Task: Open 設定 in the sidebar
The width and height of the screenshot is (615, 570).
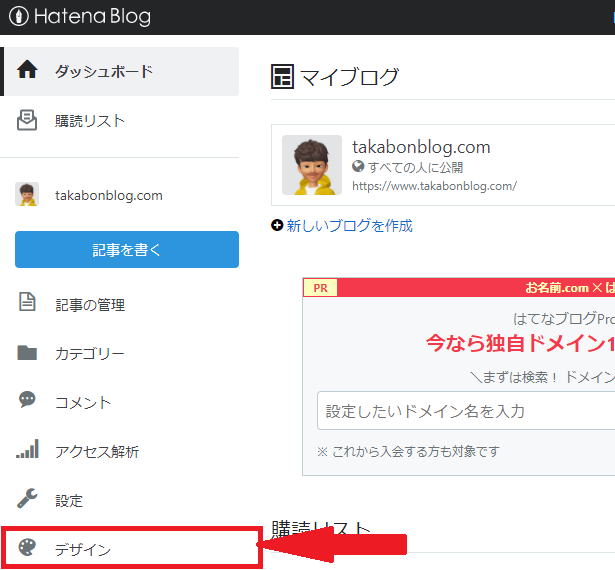Action: pos(69,501)
